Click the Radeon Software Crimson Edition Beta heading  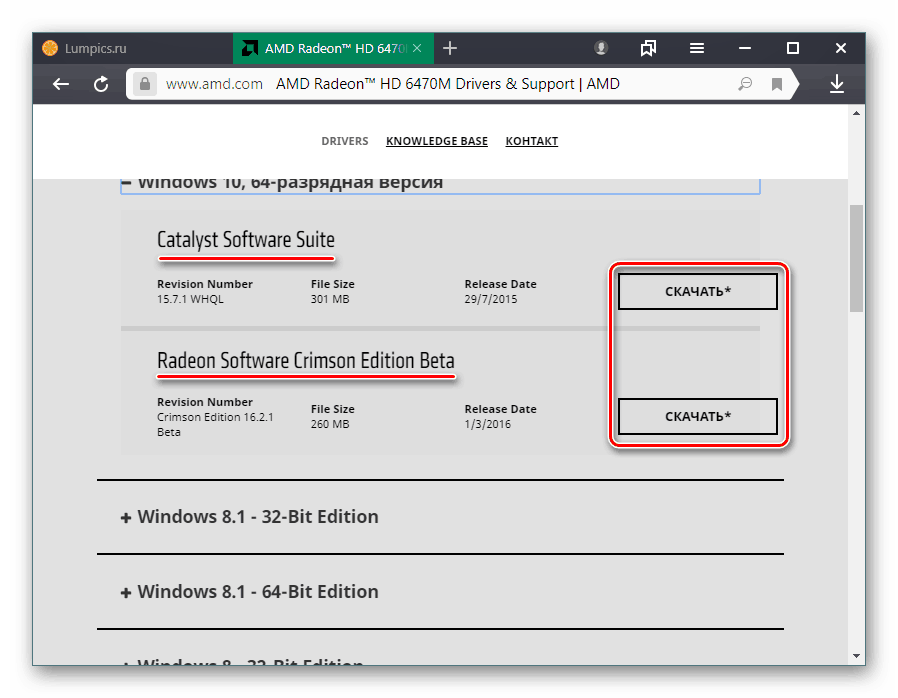pyautogui.click(x=306, y=361)
